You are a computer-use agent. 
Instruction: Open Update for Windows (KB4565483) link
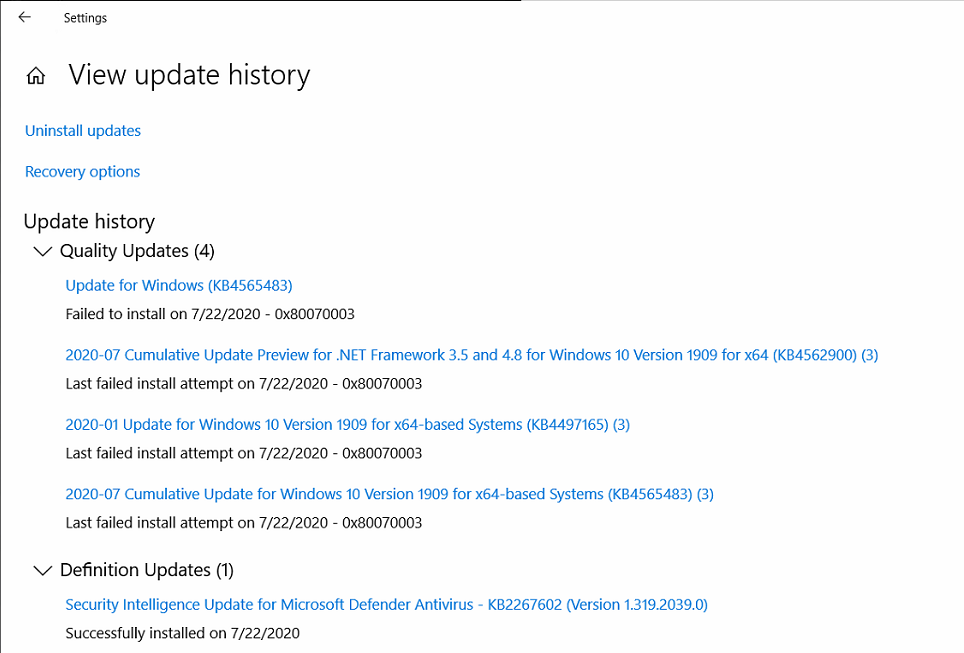coord(179,285)
